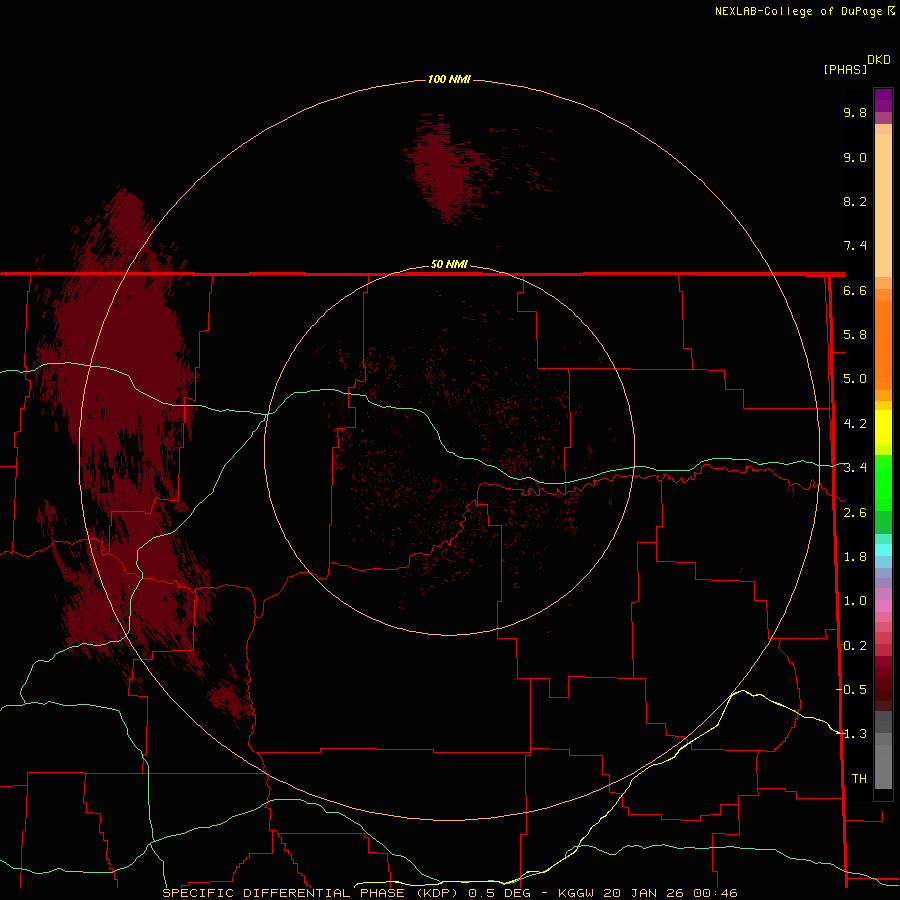Click the 5.8 value on the color scale

(855, 335)
